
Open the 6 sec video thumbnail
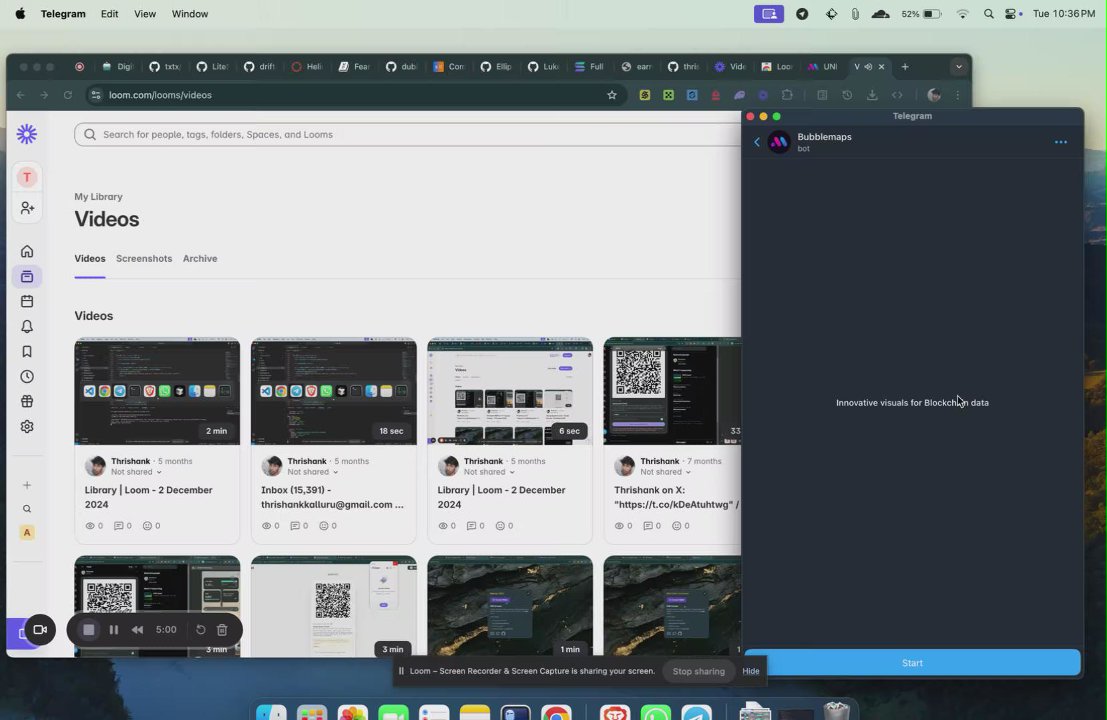click(510, 392)
